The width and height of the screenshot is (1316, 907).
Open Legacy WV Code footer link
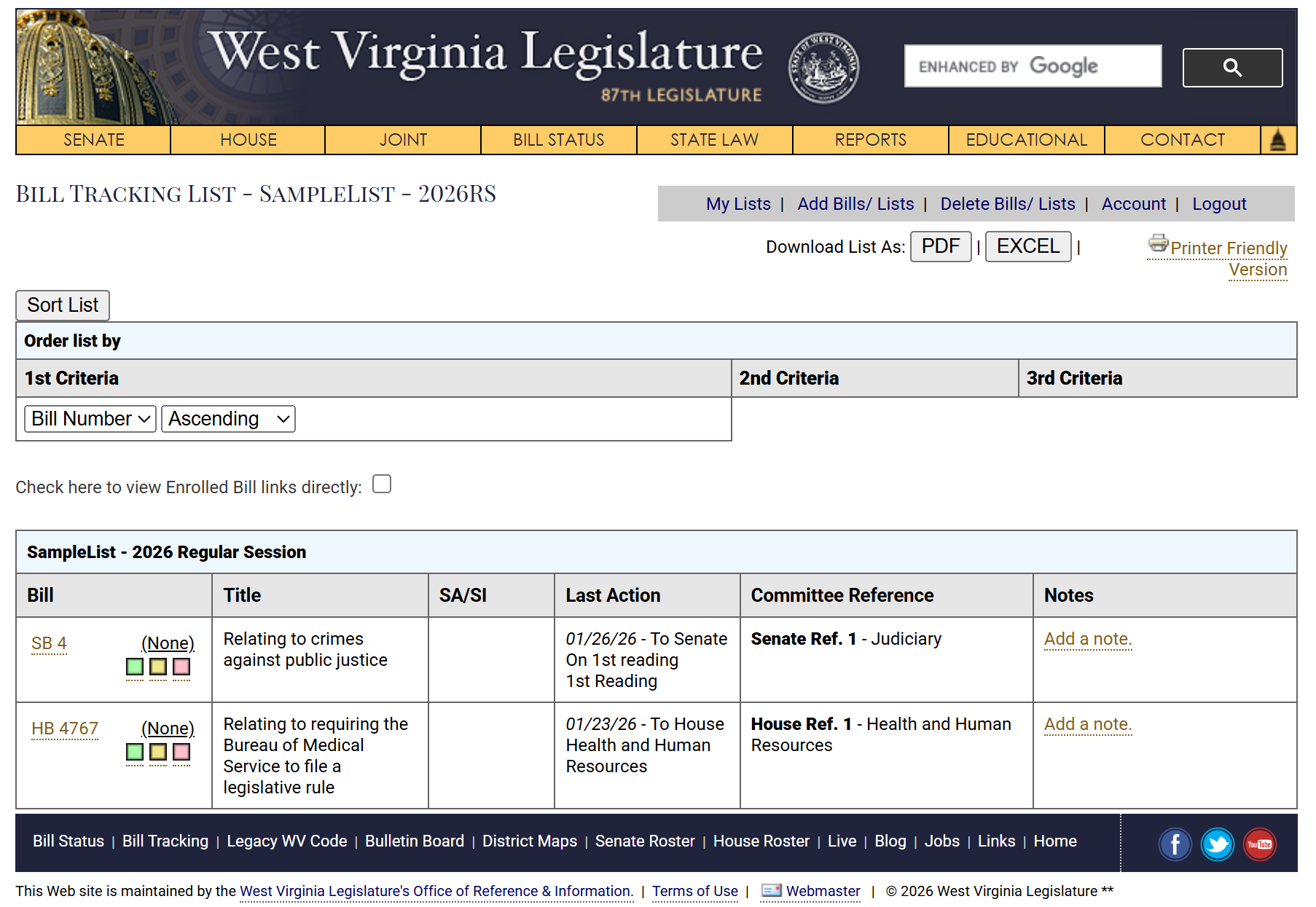287,841
